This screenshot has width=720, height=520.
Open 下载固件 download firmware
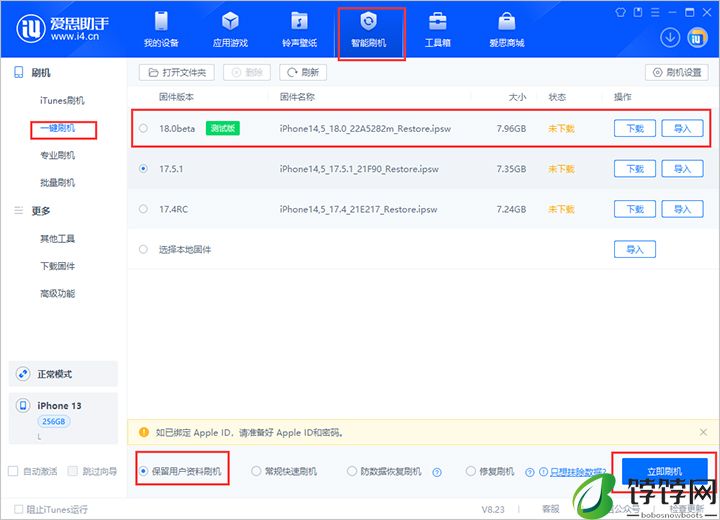pos(57,266)
